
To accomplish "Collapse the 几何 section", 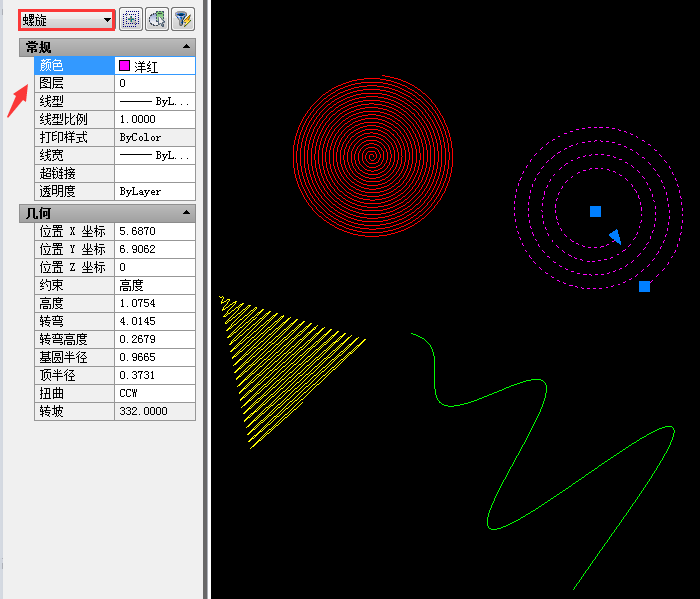I will 187,213.
